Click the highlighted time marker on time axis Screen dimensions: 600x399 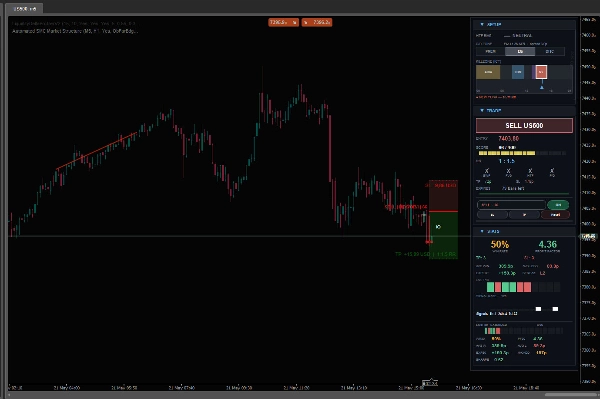coord(430,383)
